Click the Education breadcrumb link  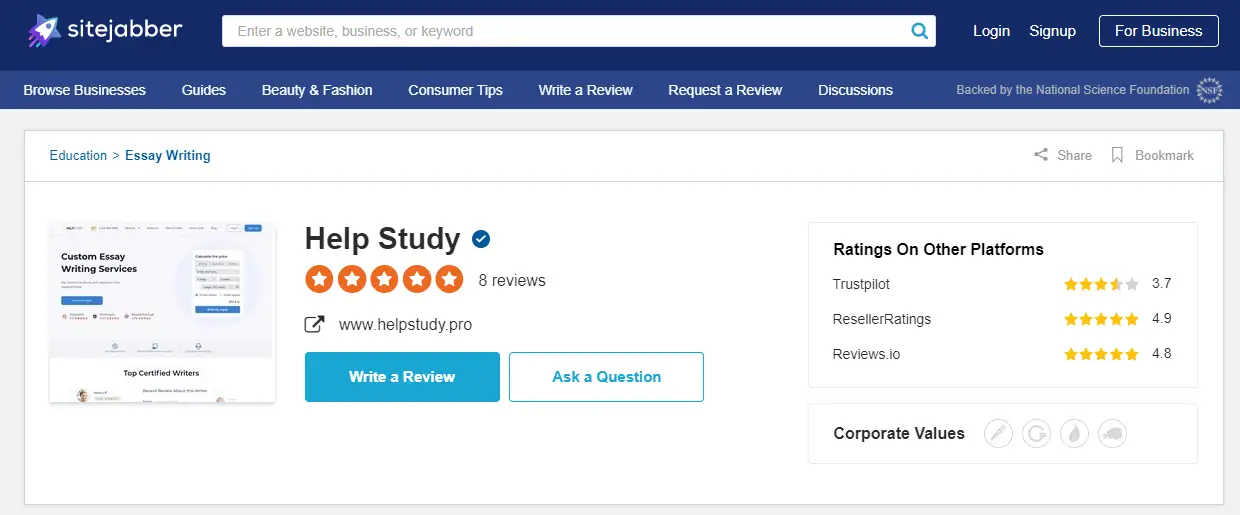[78, 155]
